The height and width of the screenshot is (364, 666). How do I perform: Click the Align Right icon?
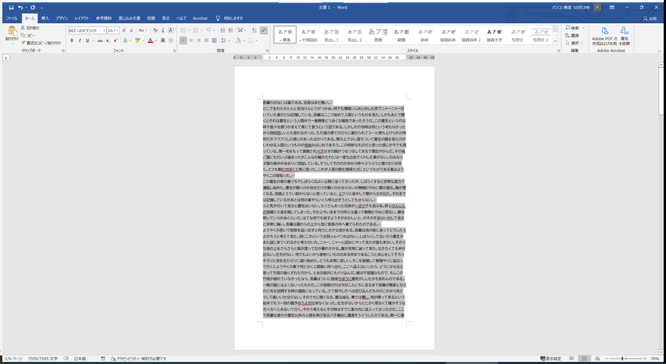[199, 41]
